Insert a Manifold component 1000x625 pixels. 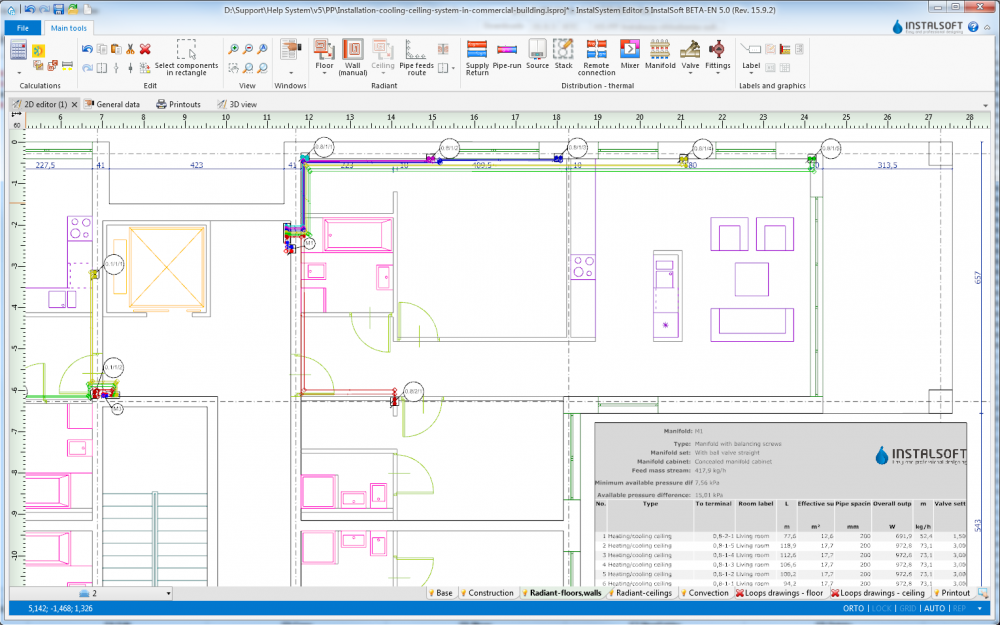click(660, 55)
